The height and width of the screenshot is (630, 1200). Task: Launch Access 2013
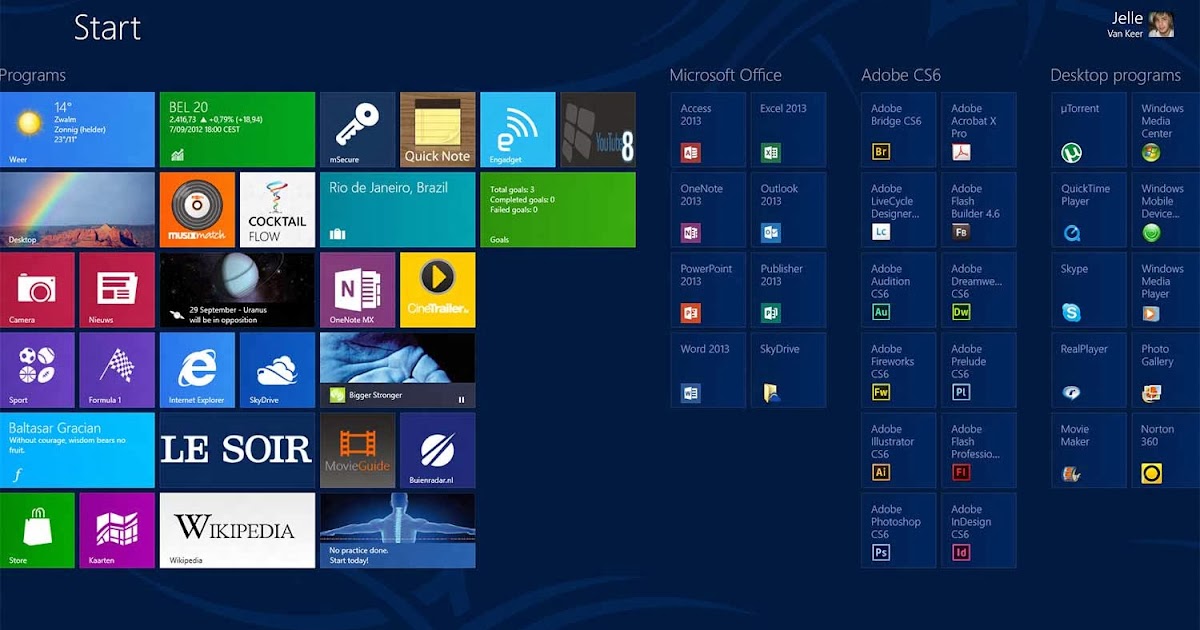(708, 130)
